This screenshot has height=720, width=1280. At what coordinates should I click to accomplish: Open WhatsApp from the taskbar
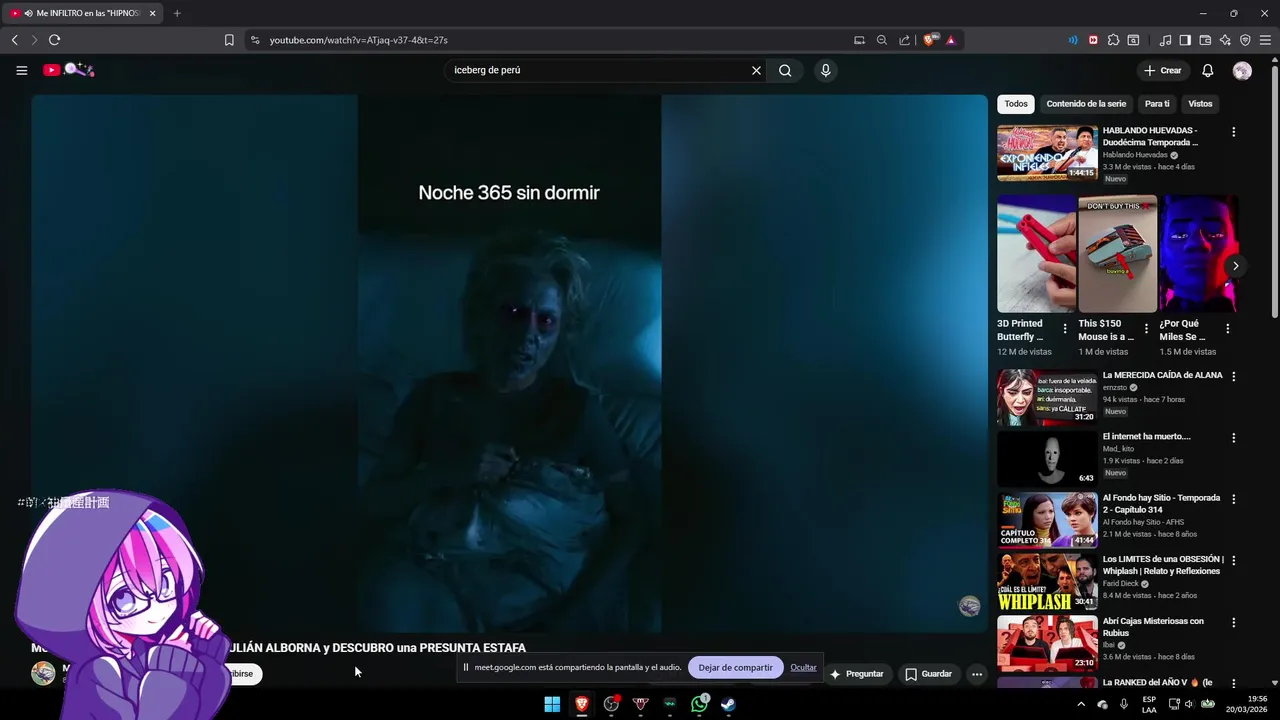(699, 704)
